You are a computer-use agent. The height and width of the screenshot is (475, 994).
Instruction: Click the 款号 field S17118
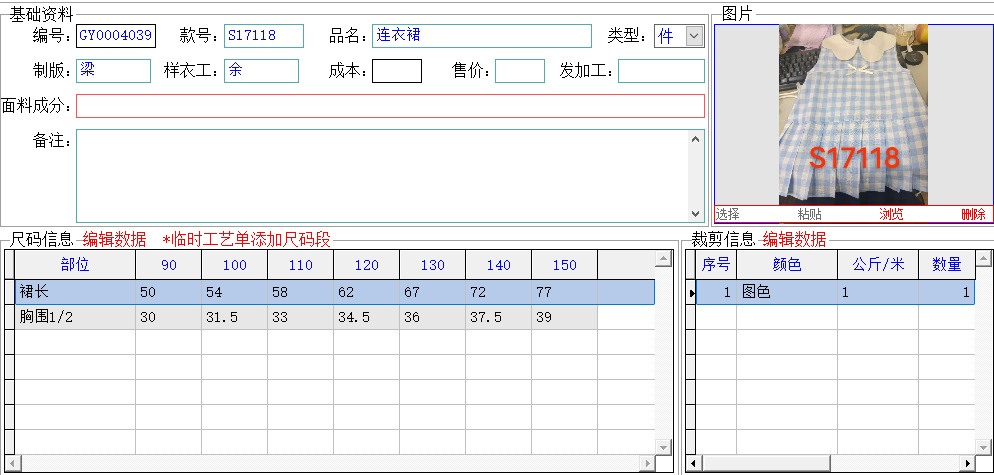tap(264, 36)
